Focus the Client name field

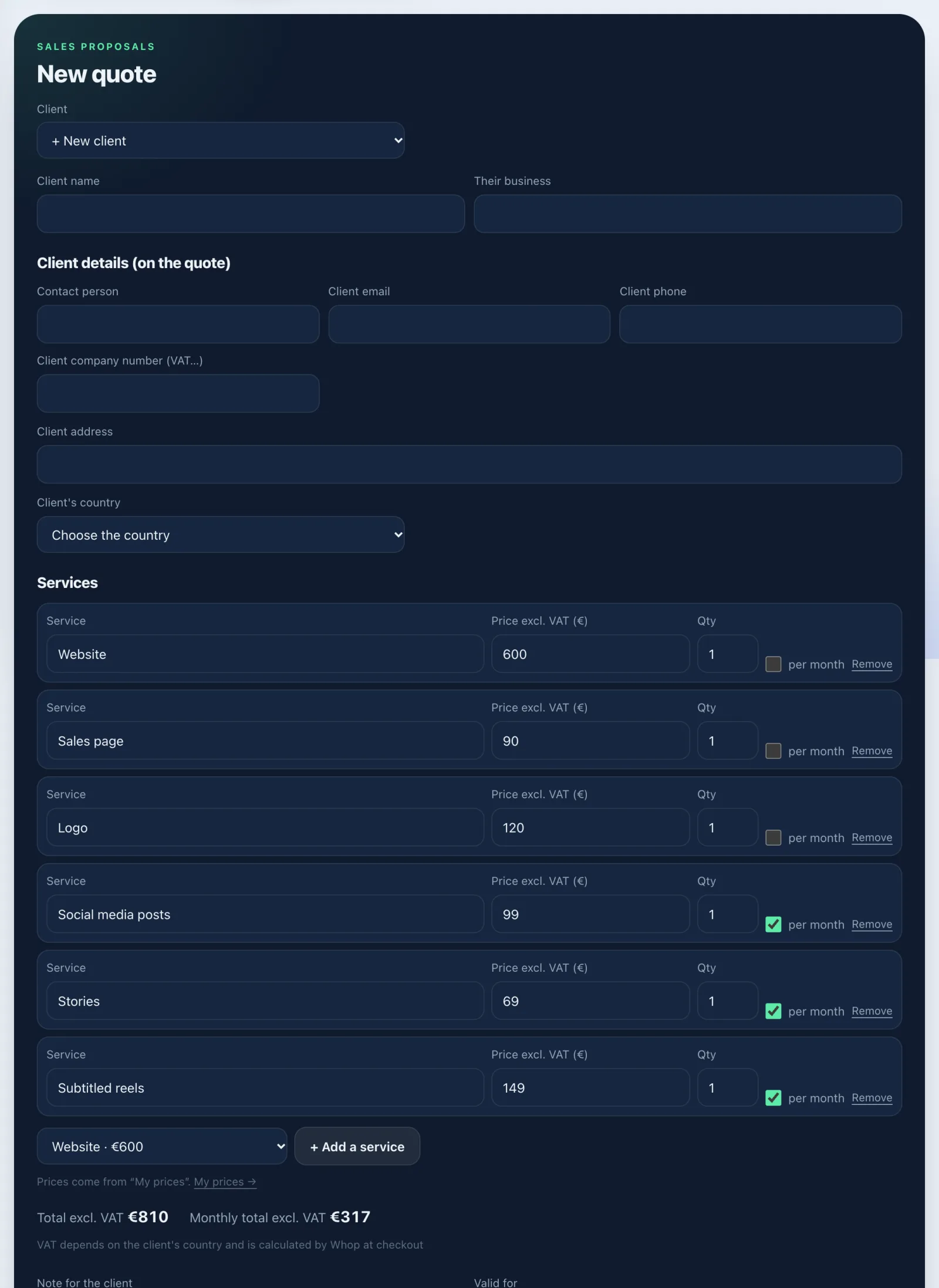pyautogui.click(x=251, y=214)
